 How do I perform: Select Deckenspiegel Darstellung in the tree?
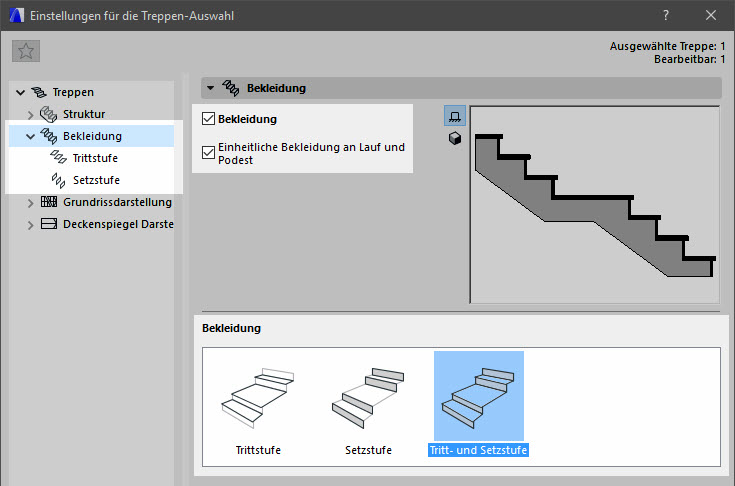tap(118, 224)
